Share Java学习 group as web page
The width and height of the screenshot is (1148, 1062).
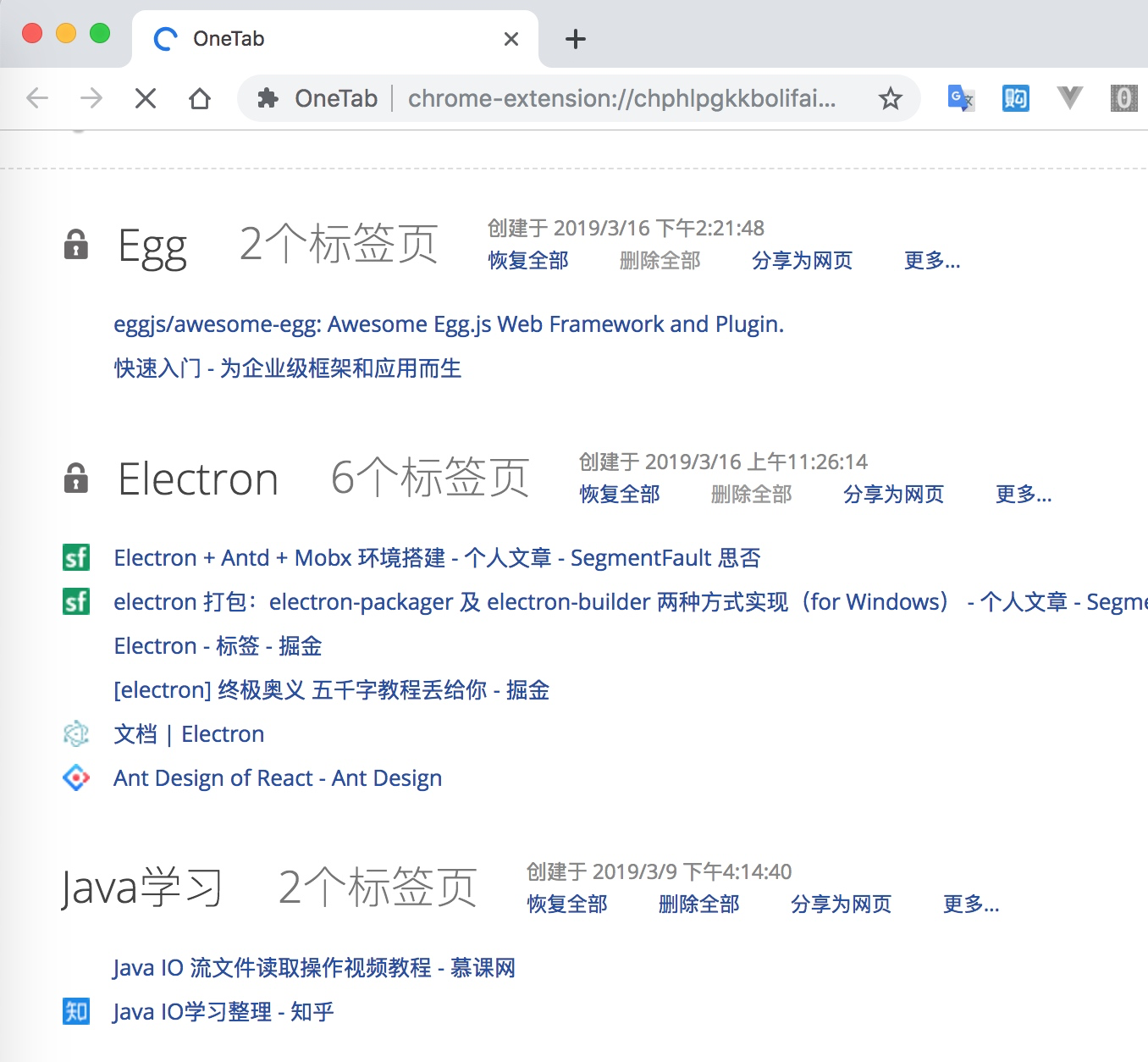tap(842, 904)
